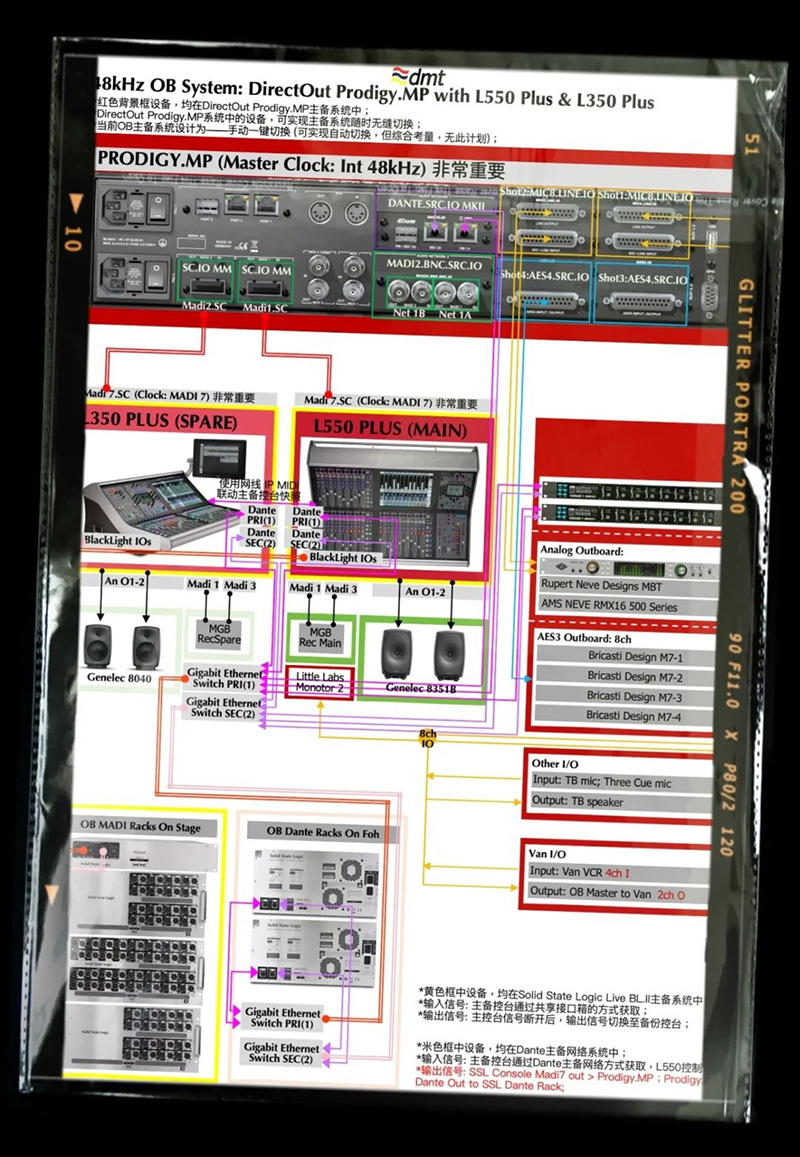Click the 'Net 1A' connector label
The width and height of the screenshot is (800, 1157).
[x=455, y=314]
